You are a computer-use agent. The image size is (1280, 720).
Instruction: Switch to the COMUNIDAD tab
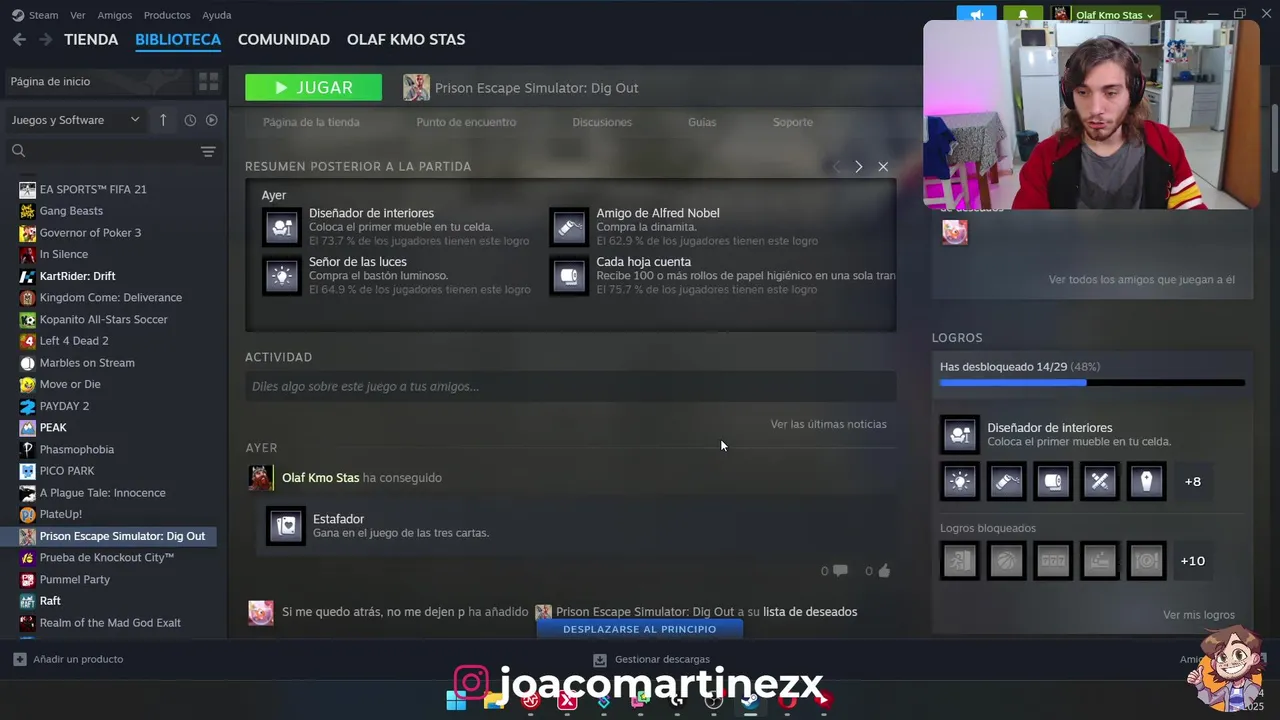pos(284,39)
